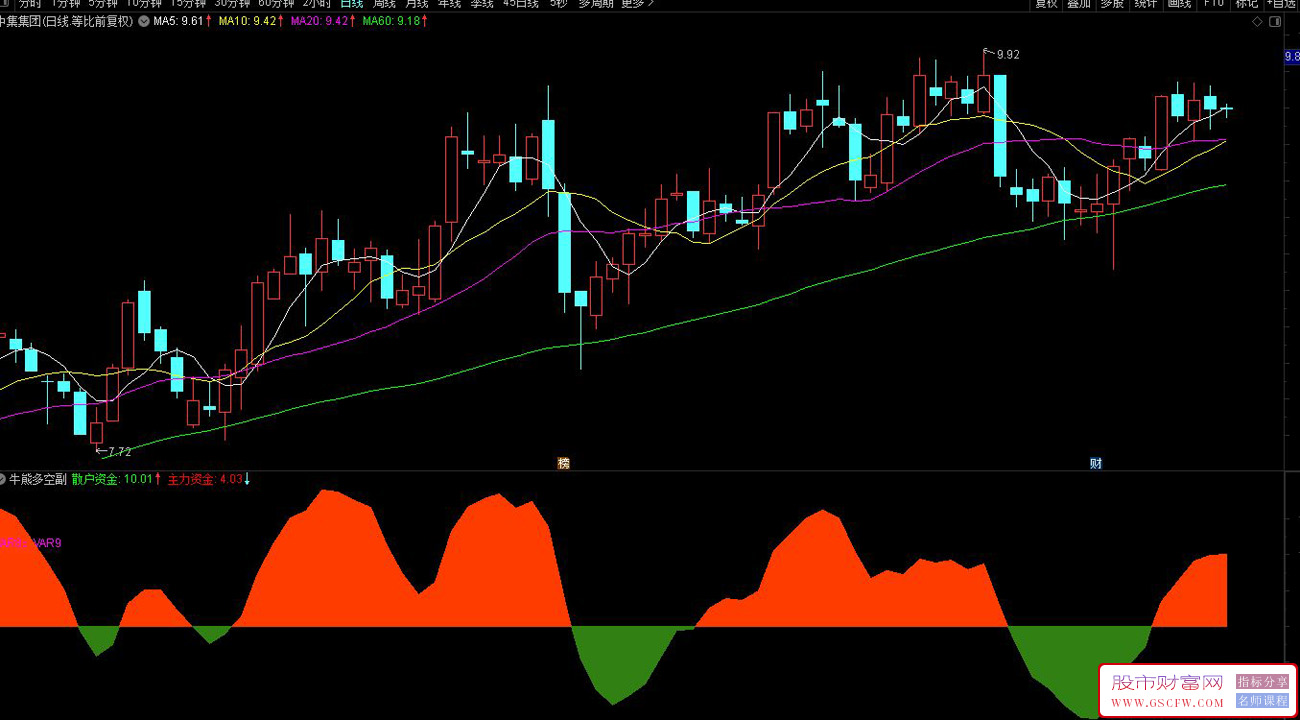Open the 复权 adjustment menu
The width and height of the screenshot is (1300, 720).
pyautogui.click(x=1046, y=4)
